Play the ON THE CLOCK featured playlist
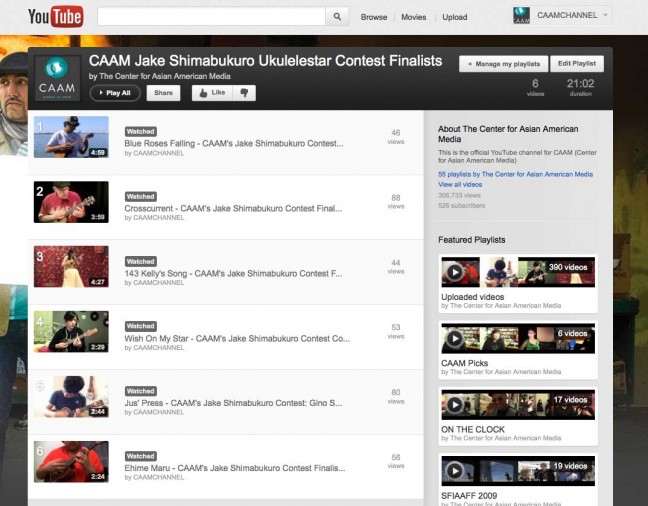The image size is (648, 506). point(454,404)
